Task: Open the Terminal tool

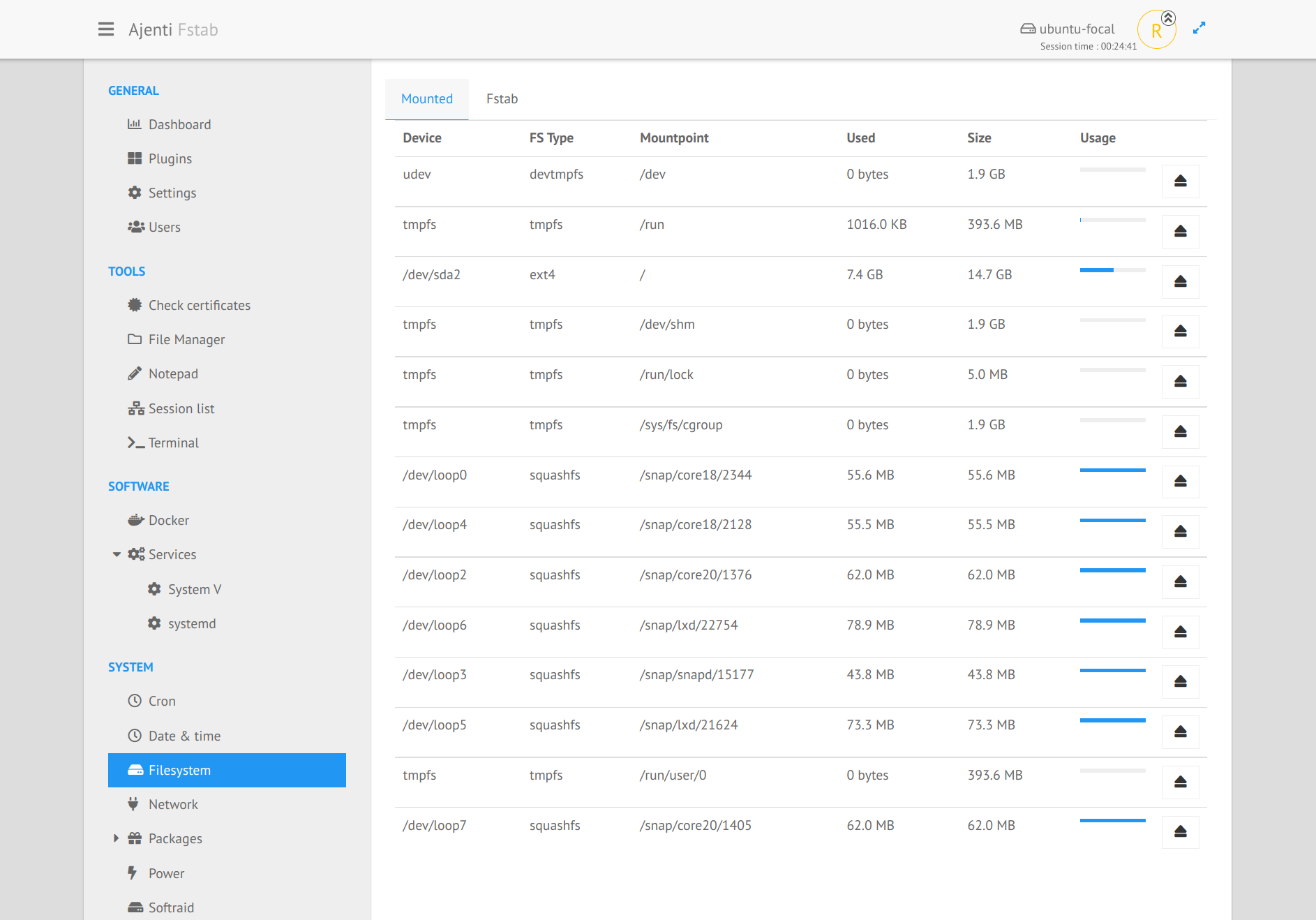Action: tap(173, 443)
